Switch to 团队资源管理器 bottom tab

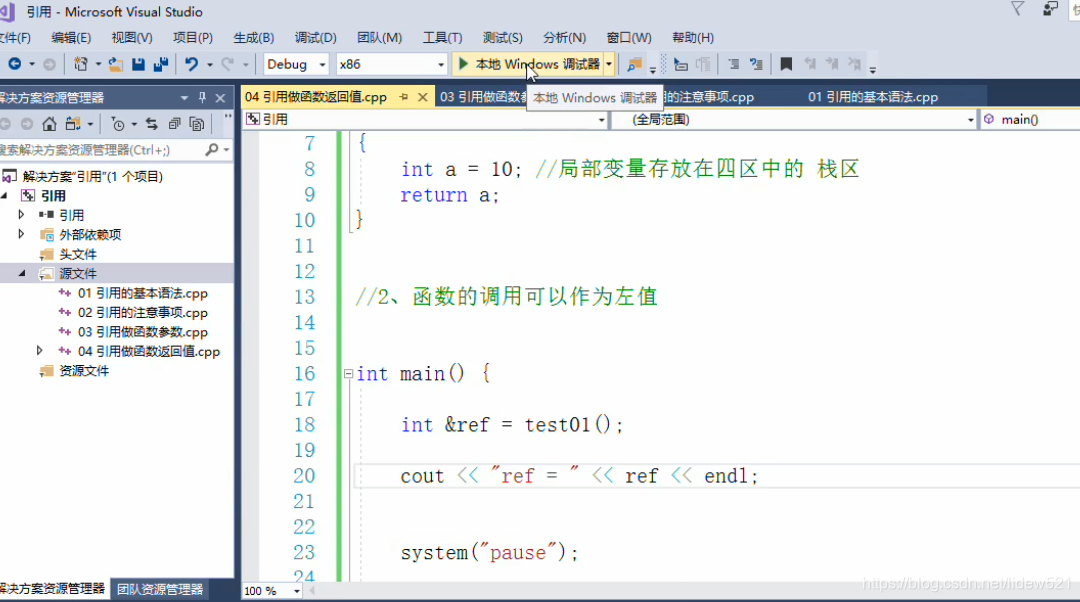pos(160,590)
